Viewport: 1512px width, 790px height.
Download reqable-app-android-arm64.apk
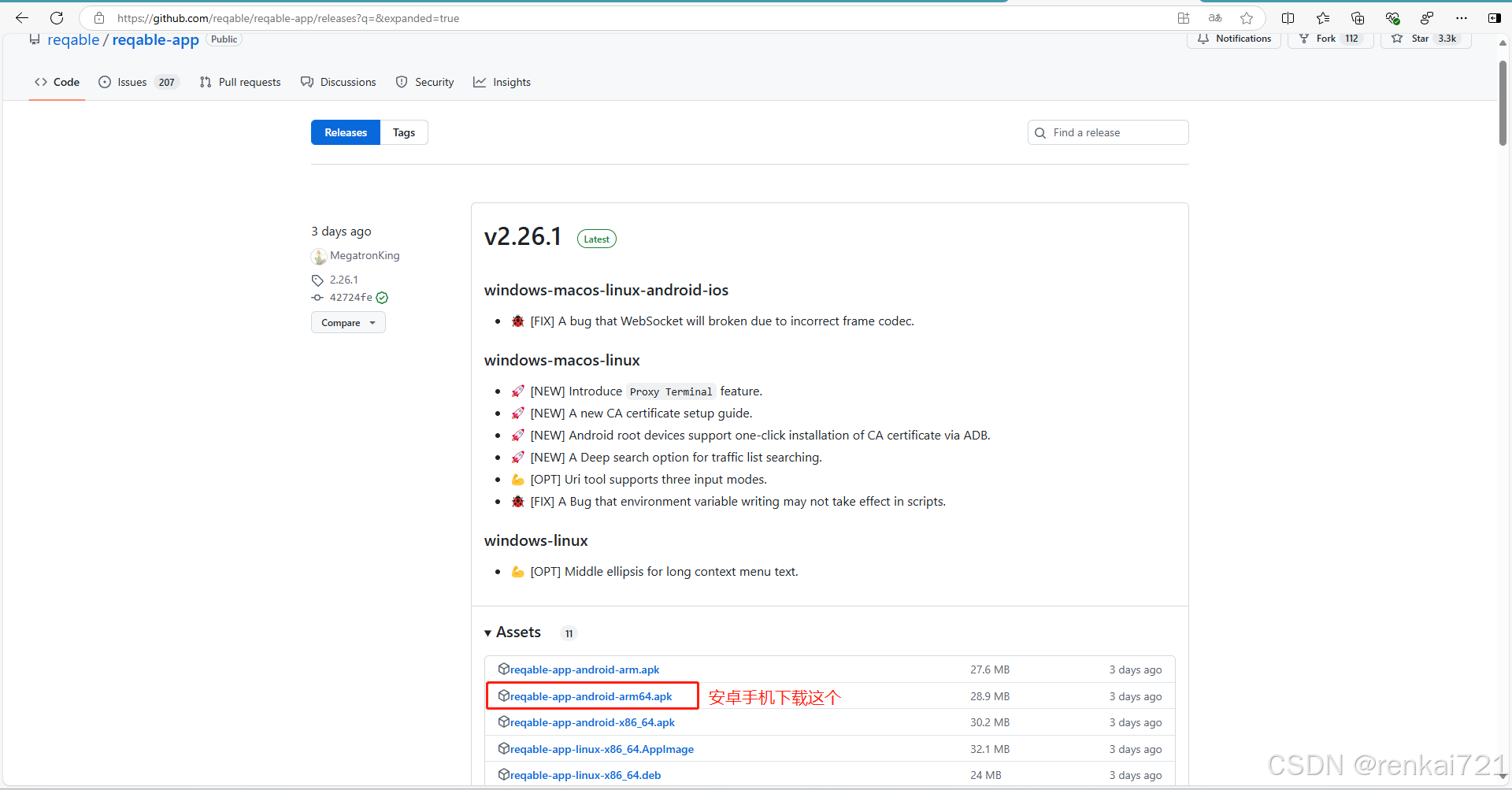(x=591, y=696)
